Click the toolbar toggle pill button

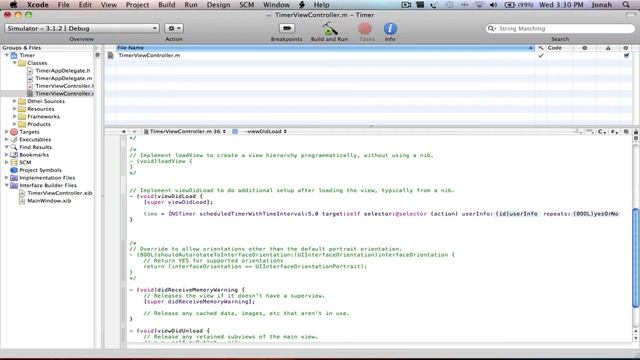[631, 15]
